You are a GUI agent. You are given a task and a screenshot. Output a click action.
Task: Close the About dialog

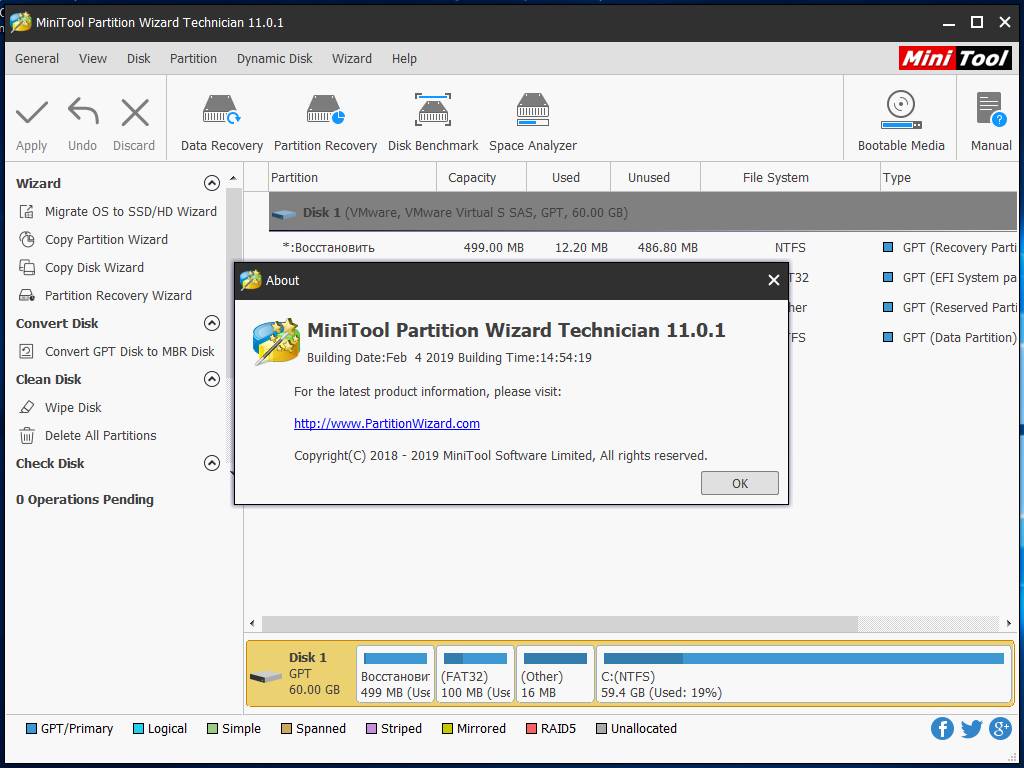tap(773, 281)
